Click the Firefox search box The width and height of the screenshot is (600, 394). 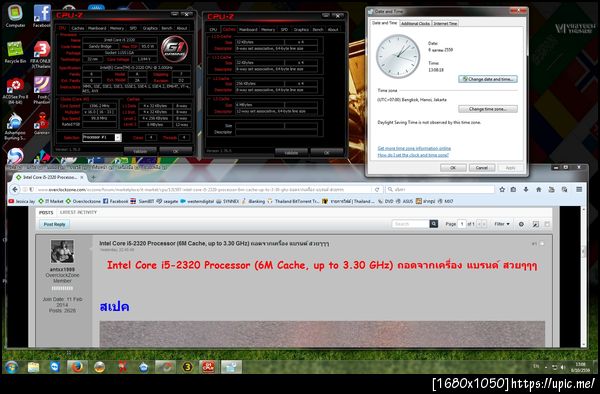[x=440, y=189]
